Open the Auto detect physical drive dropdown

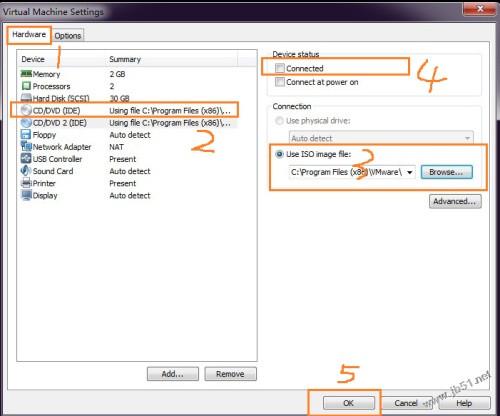pos(381,138)
